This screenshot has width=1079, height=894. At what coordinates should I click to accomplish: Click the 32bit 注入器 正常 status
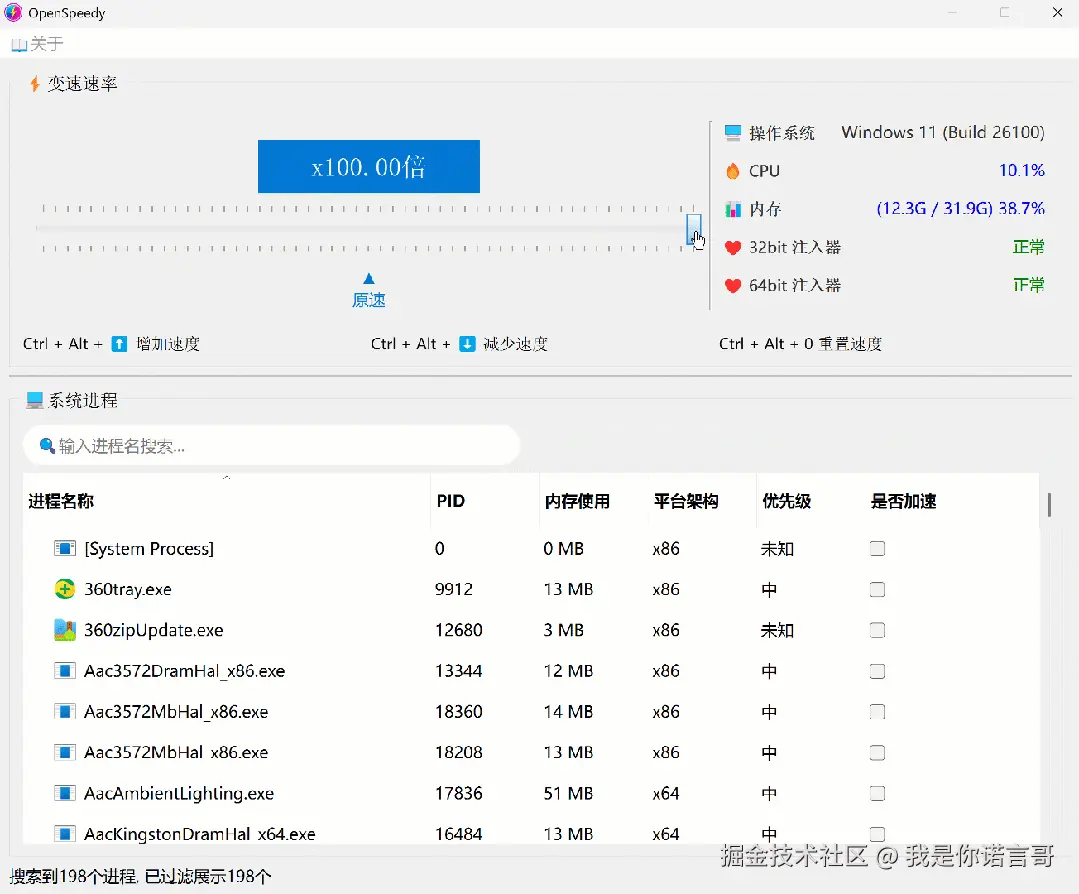pos(1029,247)
